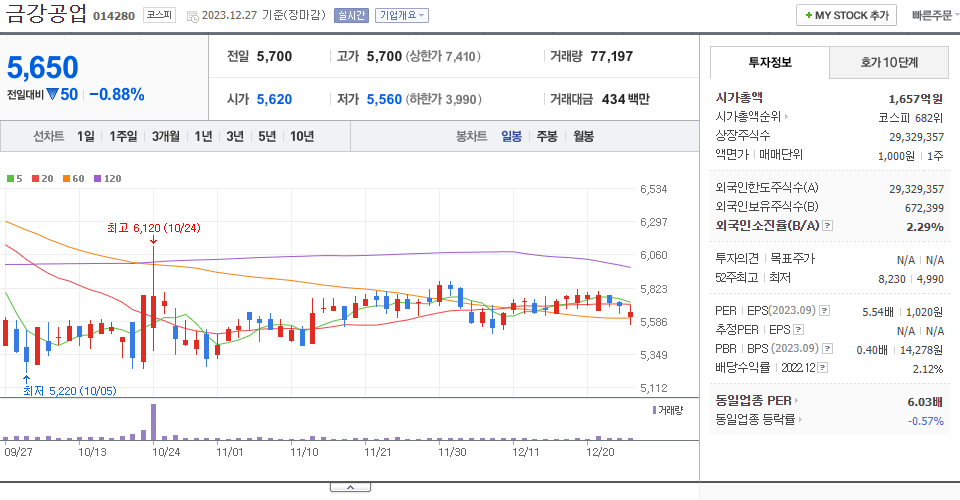This screenshot has width=960, height=500.
Task: Click the 시가 value 5,620
Action: click(274, 99)
